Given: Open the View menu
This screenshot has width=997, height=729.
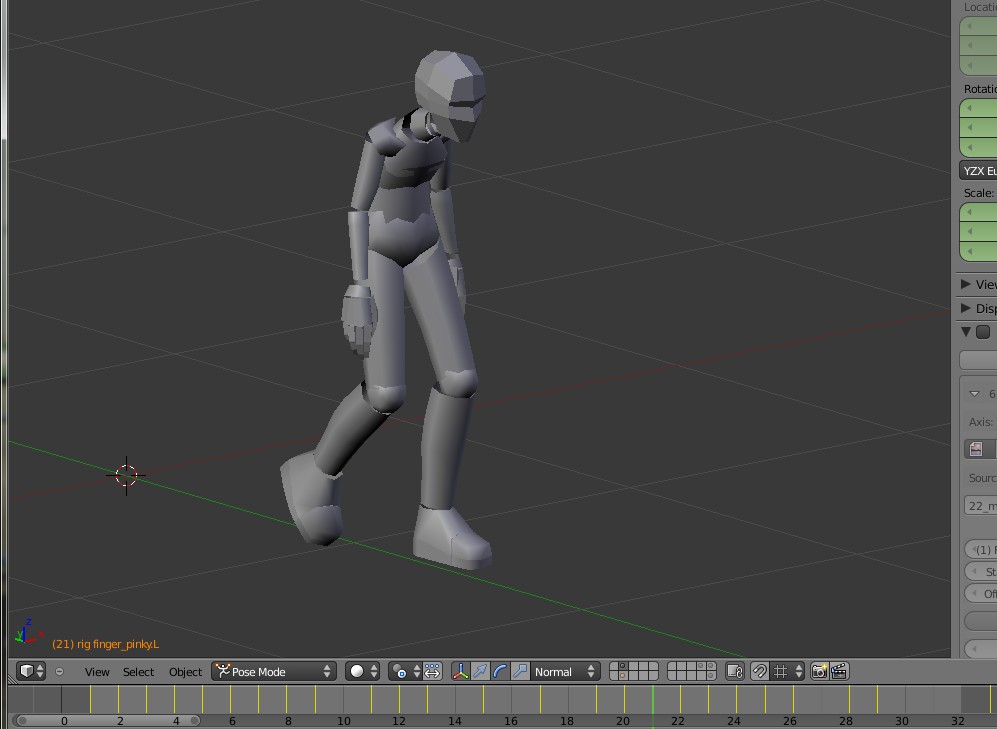Looking at the screenshot, I should (97, 671).
